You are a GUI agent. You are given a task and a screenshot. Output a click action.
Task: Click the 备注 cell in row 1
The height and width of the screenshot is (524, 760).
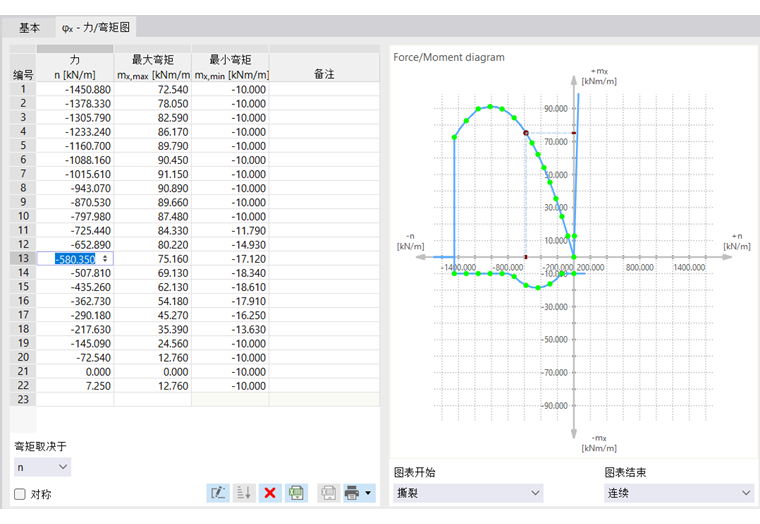(x=324, y=90)
